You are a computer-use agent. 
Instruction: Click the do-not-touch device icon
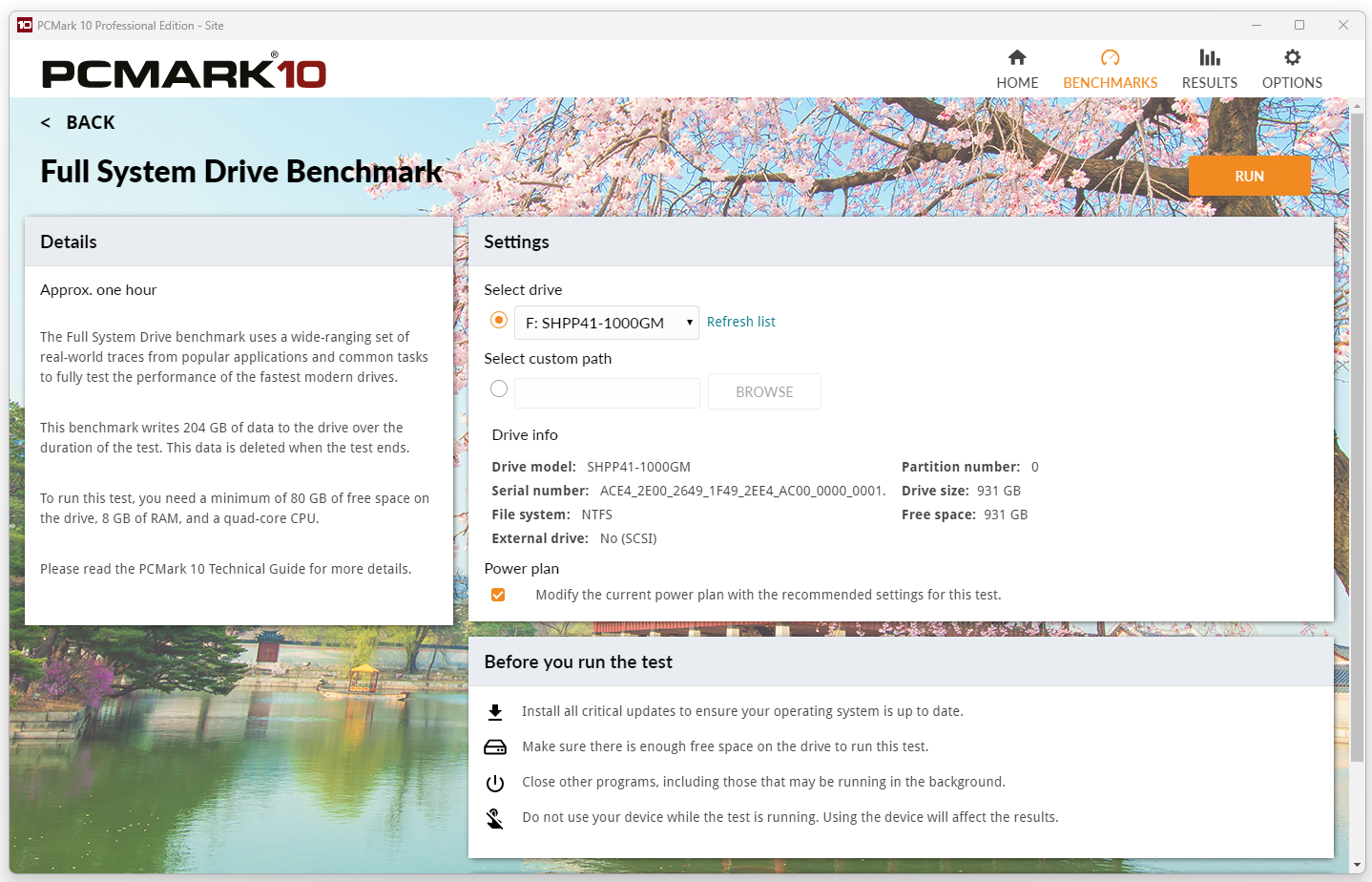[494, 818]
